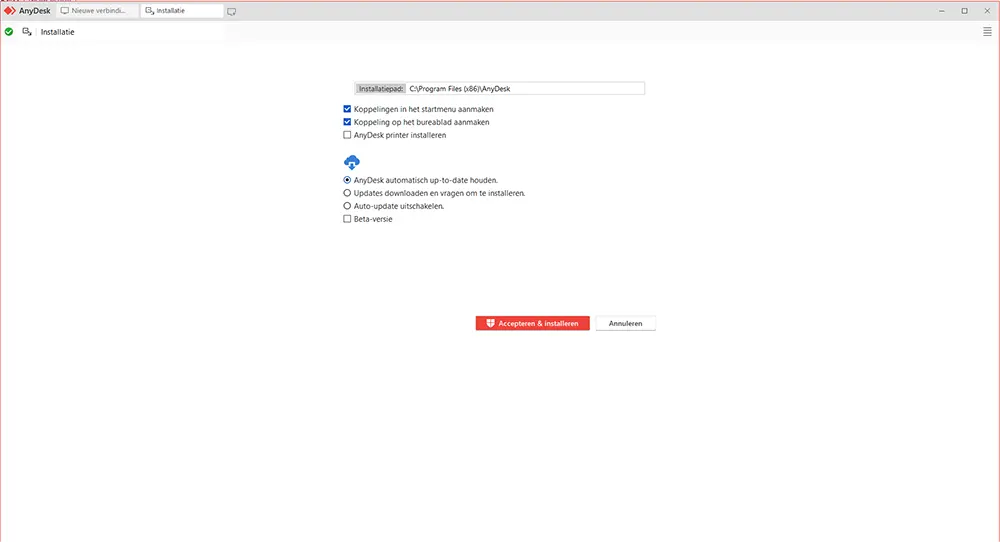The image size is (1000, 542).
Task: Click the blue cloud download icon
Action: tap(351, 162)
